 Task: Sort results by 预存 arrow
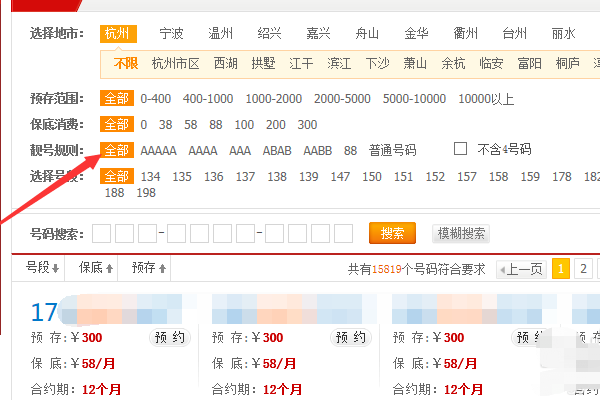(149, 268)
